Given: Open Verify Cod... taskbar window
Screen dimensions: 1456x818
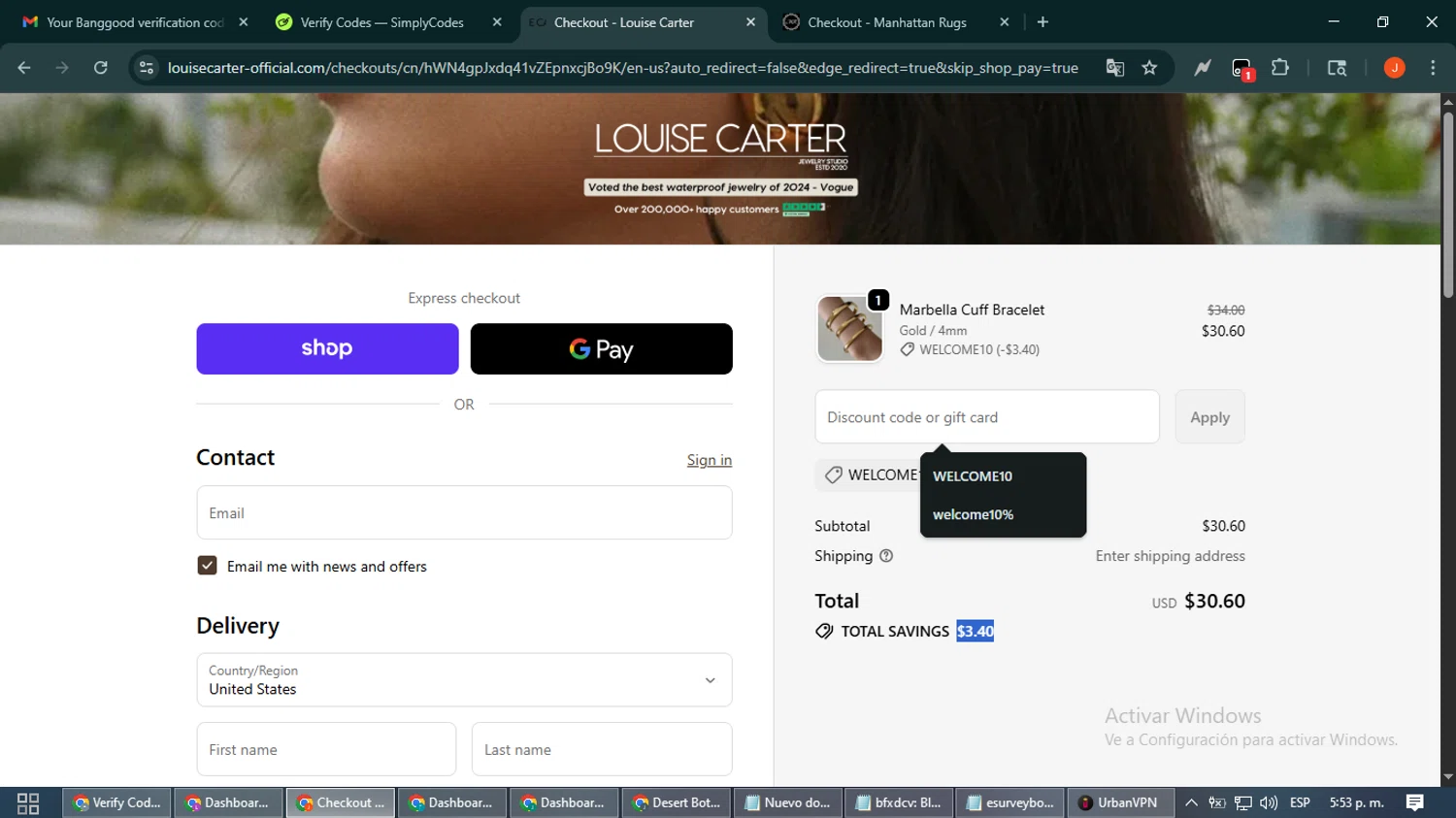Looking at the screenshot, I should (x=117, y=802).
